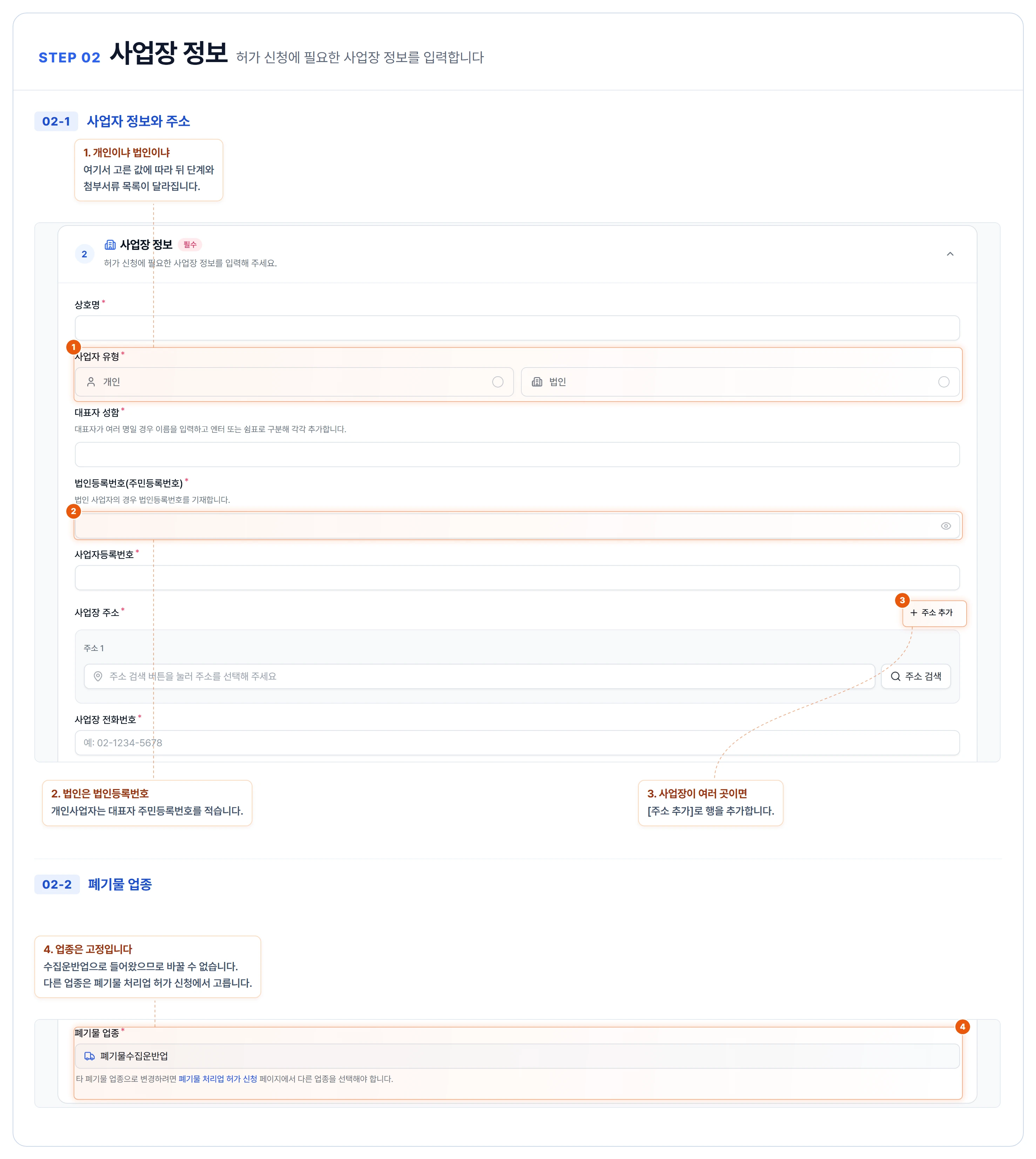This screenshot has height=1159, width=1036.
Task: Click the building icon in 법인 option
Action: pos(537,382)
